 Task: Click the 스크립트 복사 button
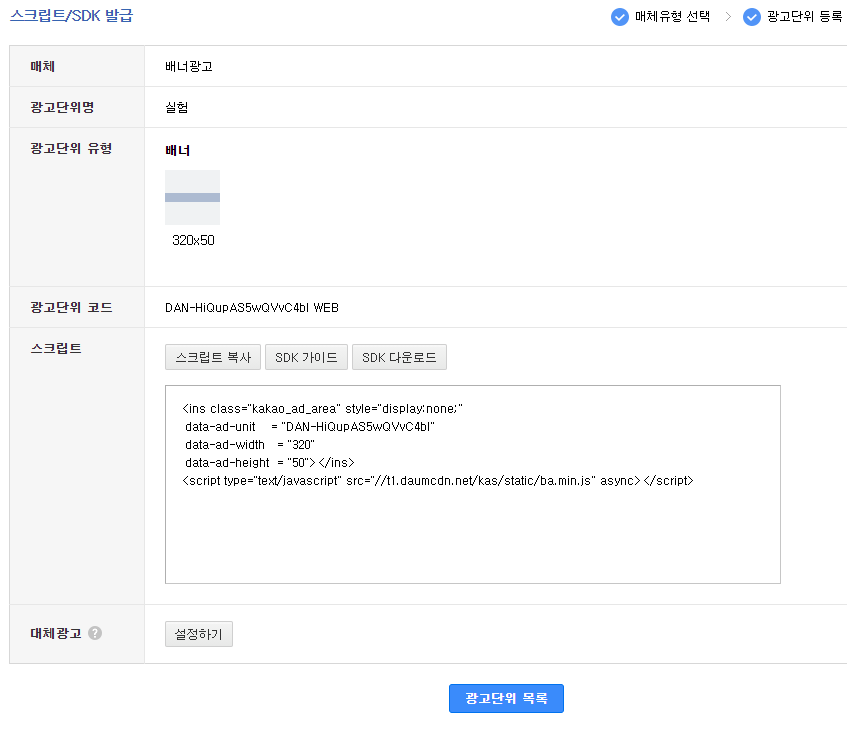[213, 357]
